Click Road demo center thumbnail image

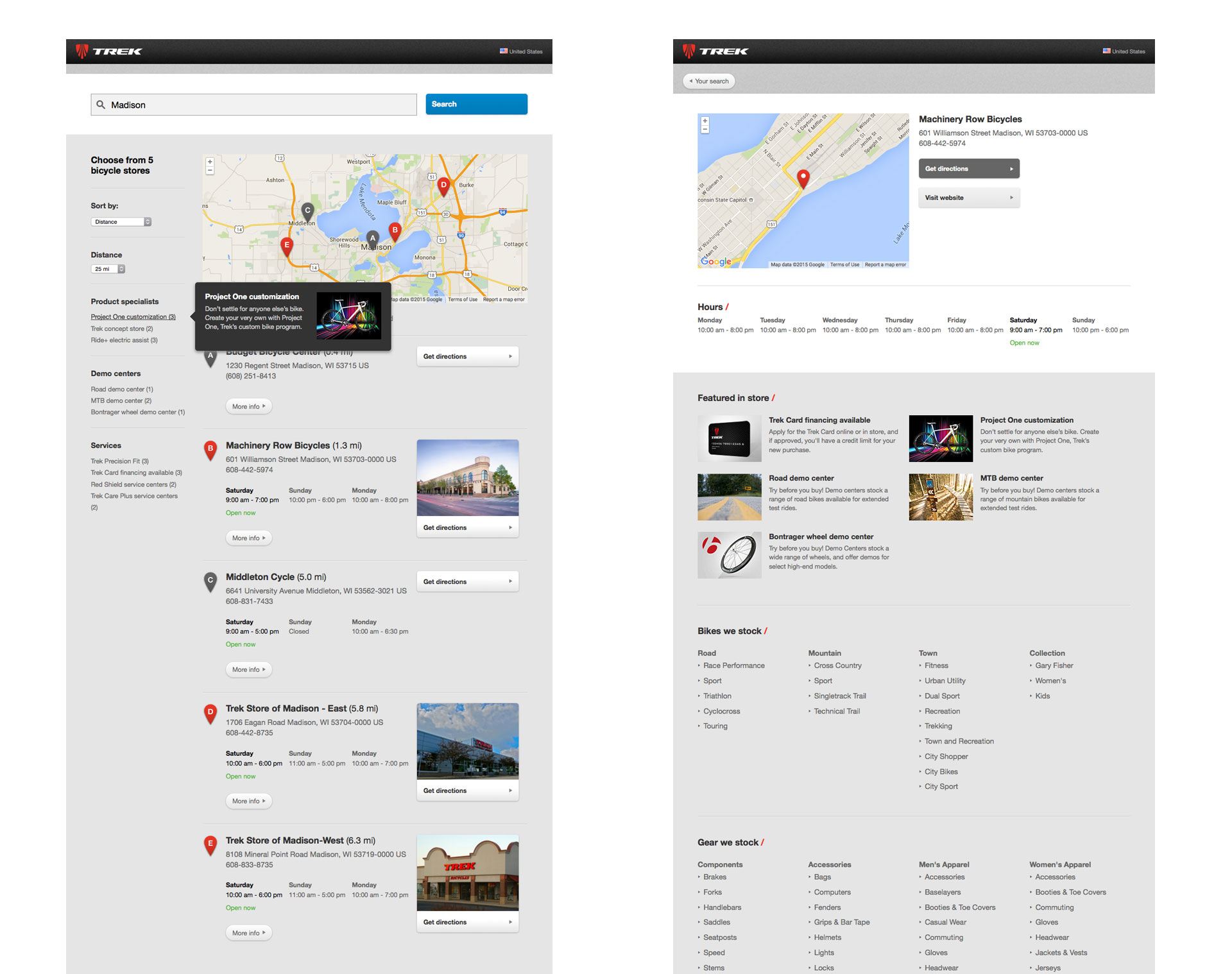(730, 497)
